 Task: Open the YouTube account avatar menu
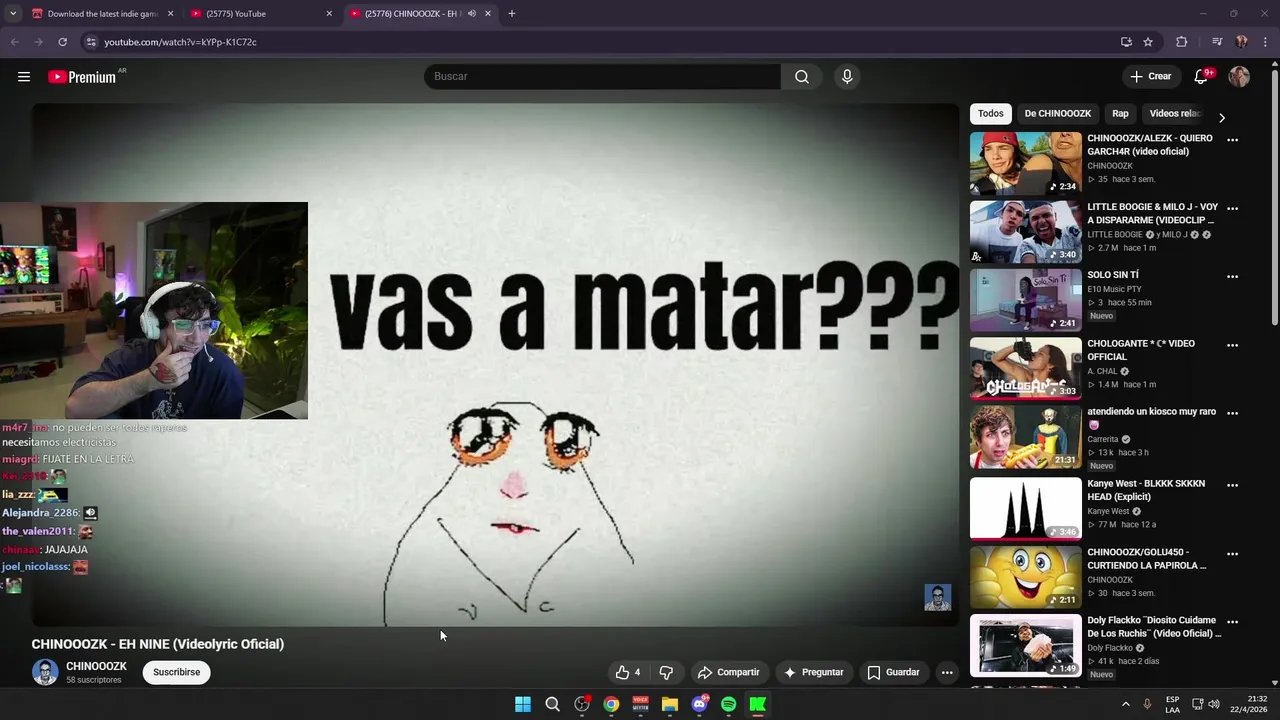(x=1239, y=77)
